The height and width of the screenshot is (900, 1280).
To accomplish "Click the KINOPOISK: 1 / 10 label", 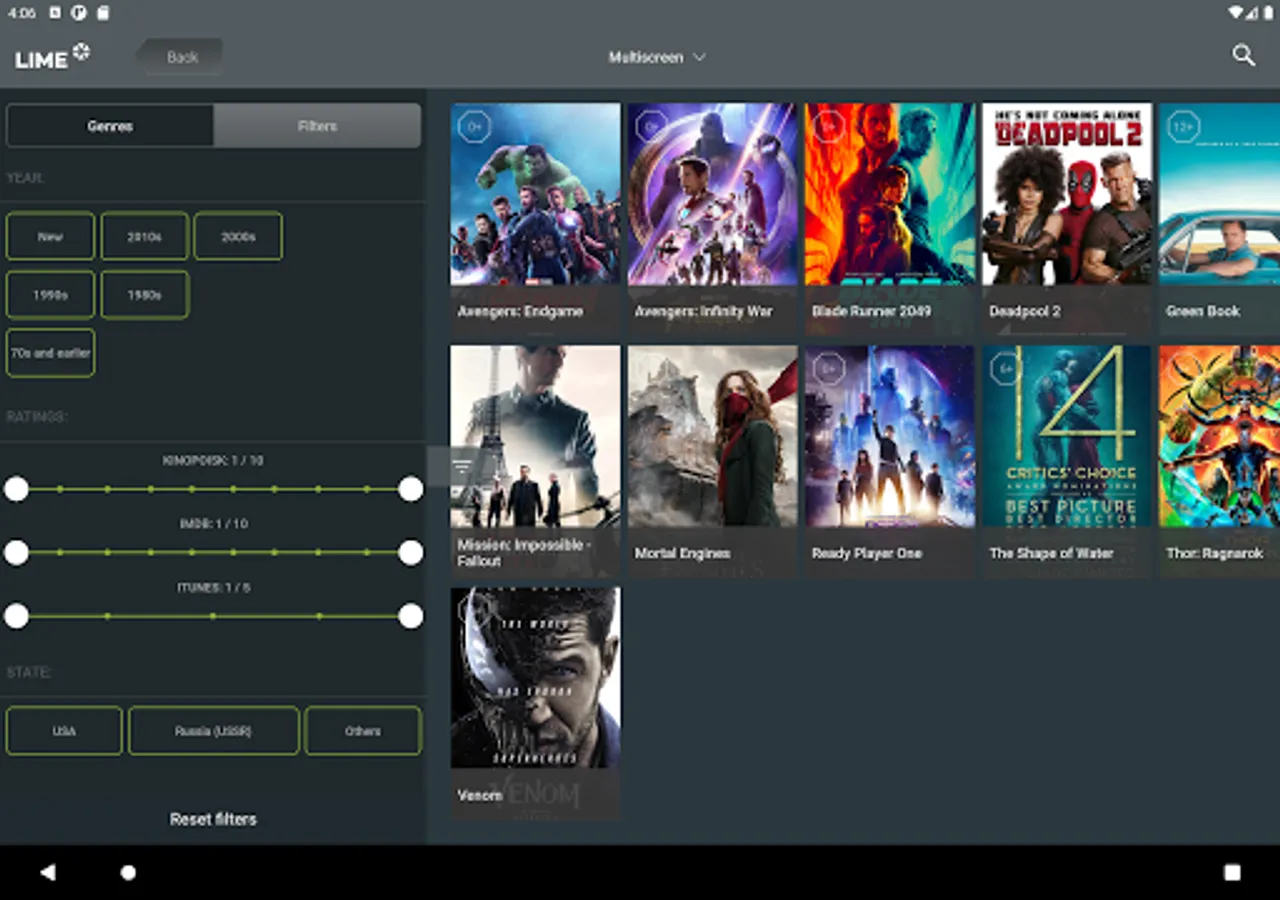I will tap(213, 461).
